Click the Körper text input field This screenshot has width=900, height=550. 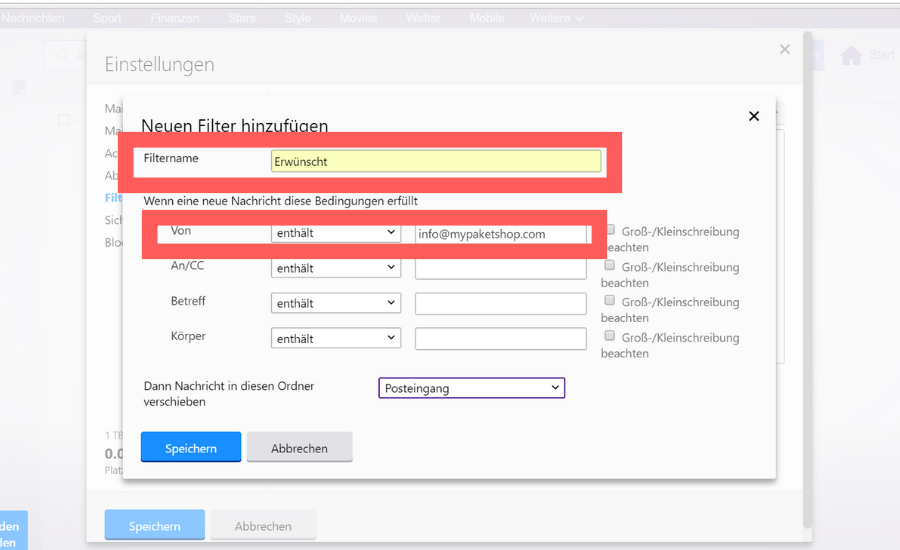pos(501,338)
